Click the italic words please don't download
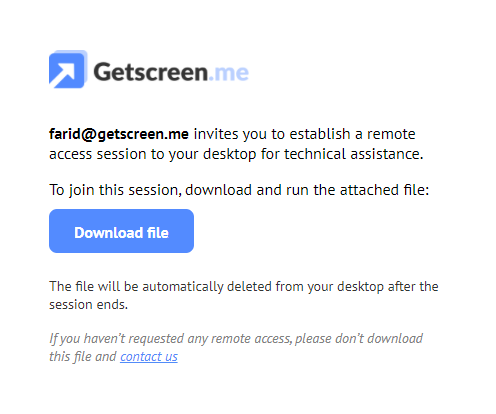 point(359,339)
